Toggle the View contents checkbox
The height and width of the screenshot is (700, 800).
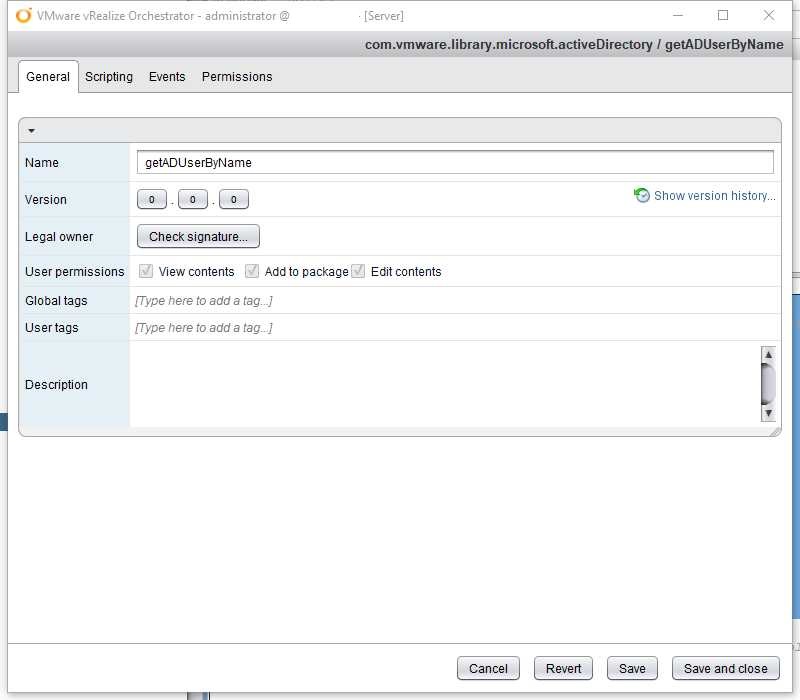(146, 271)
